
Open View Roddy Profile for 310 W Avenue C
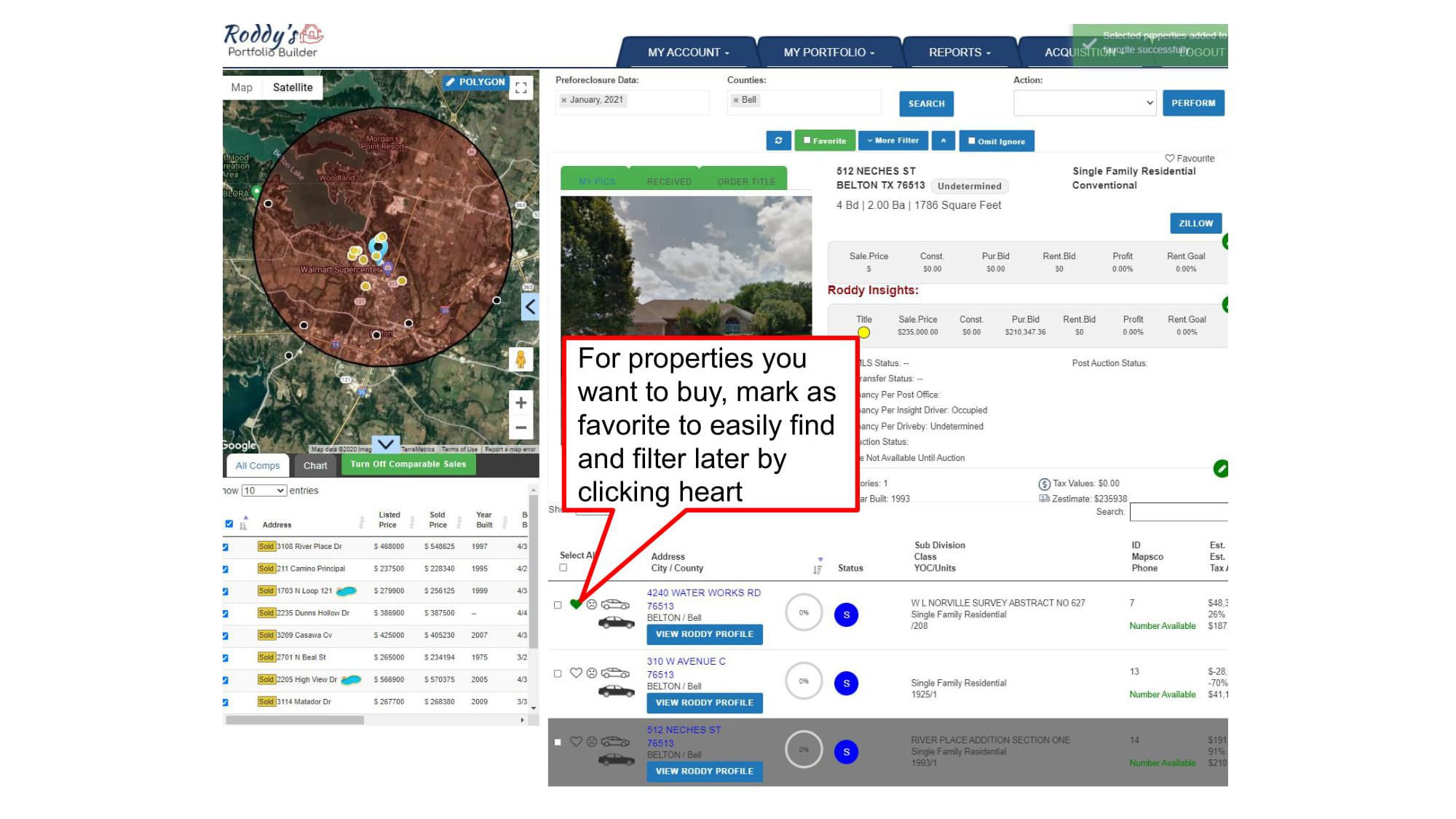(x=704, y=703)
